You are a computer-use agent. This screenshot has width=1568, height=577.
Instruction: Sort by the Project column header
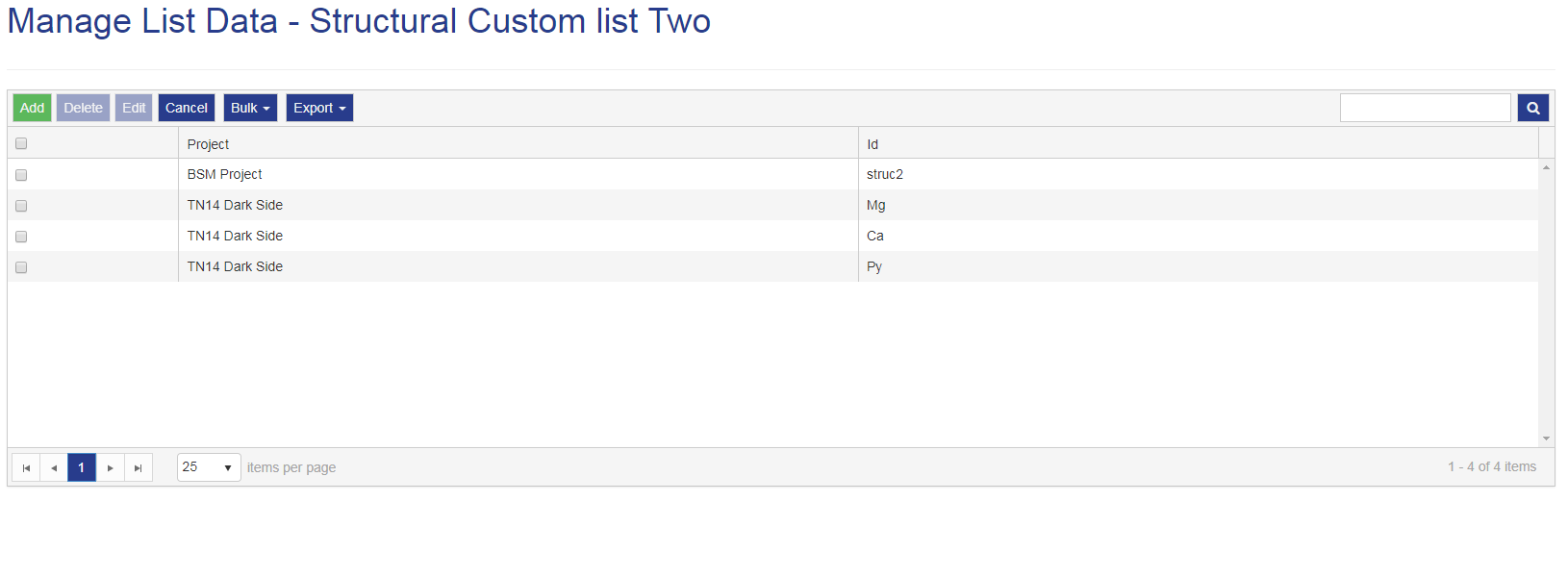click(209, 144)
